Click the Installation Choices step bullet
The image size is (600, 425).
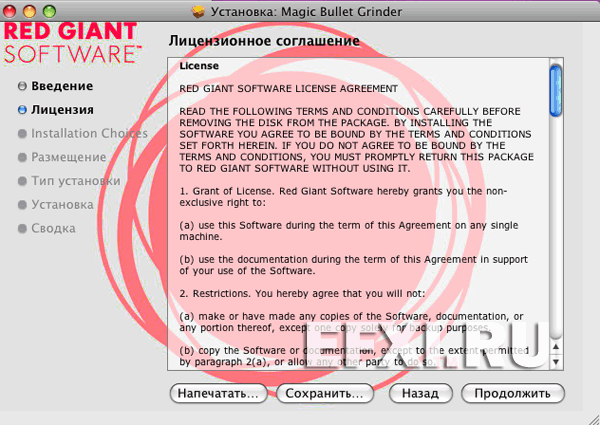point(22,134)
